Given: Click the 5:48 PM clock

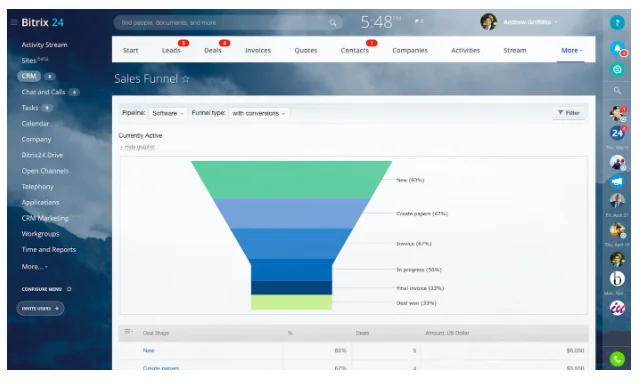Looking at the screenshot, I should click(x=380, y=22).
